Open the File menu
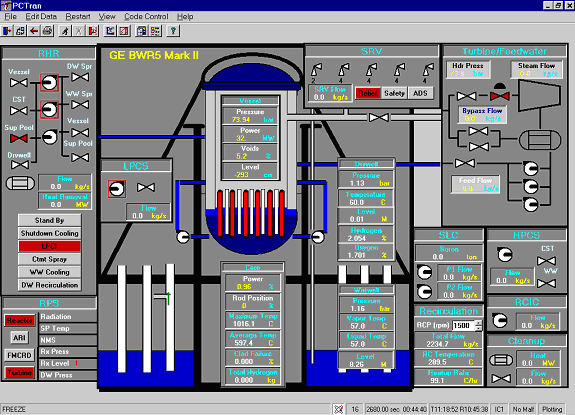 [10, 16]
